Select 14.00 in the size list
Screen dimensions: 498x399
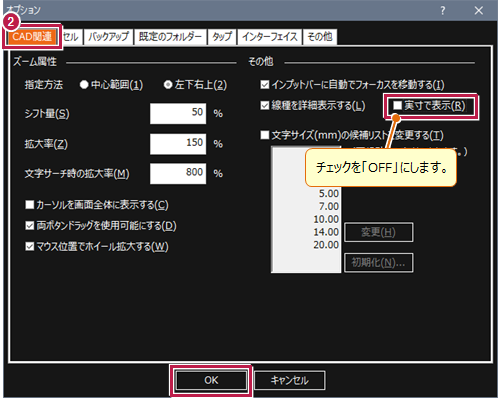point(326,232)
